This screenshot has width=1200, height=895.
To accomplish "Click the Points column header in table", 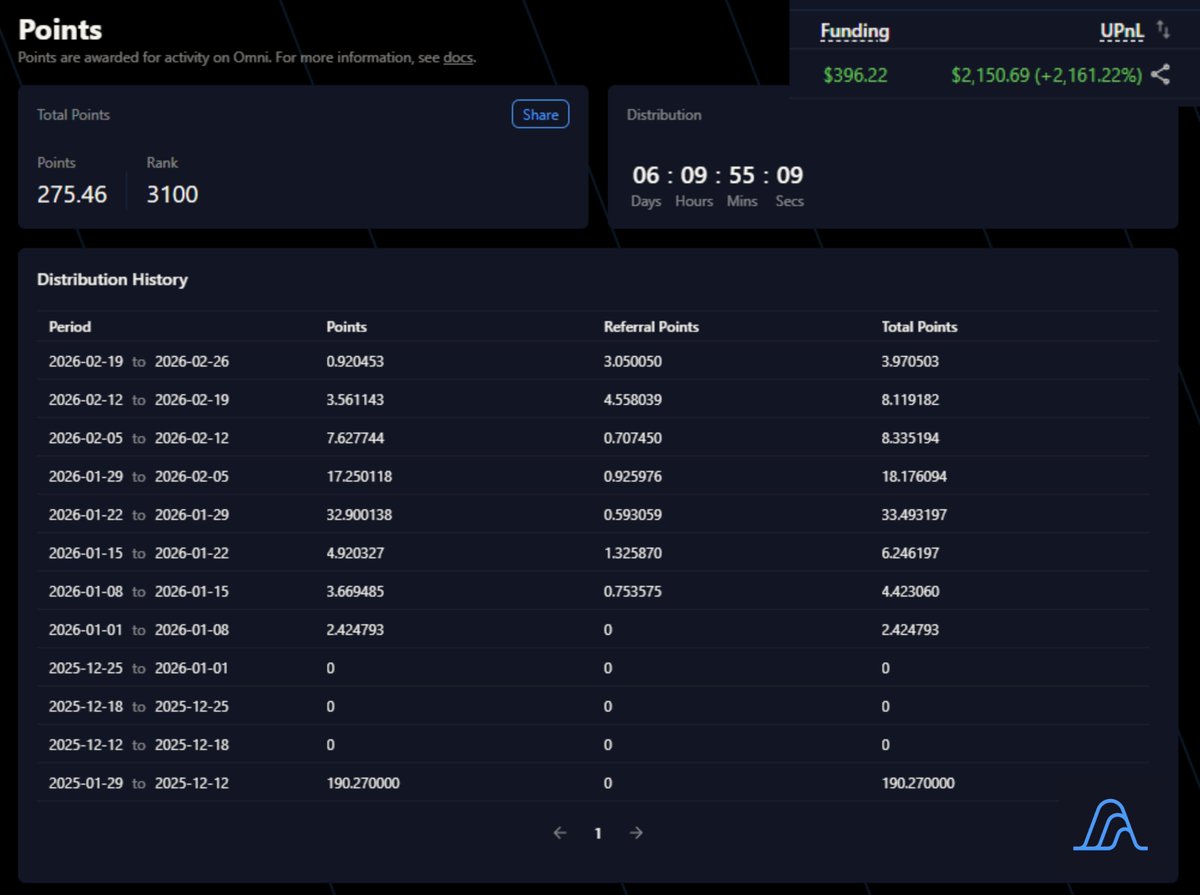I will click(346, 327).
